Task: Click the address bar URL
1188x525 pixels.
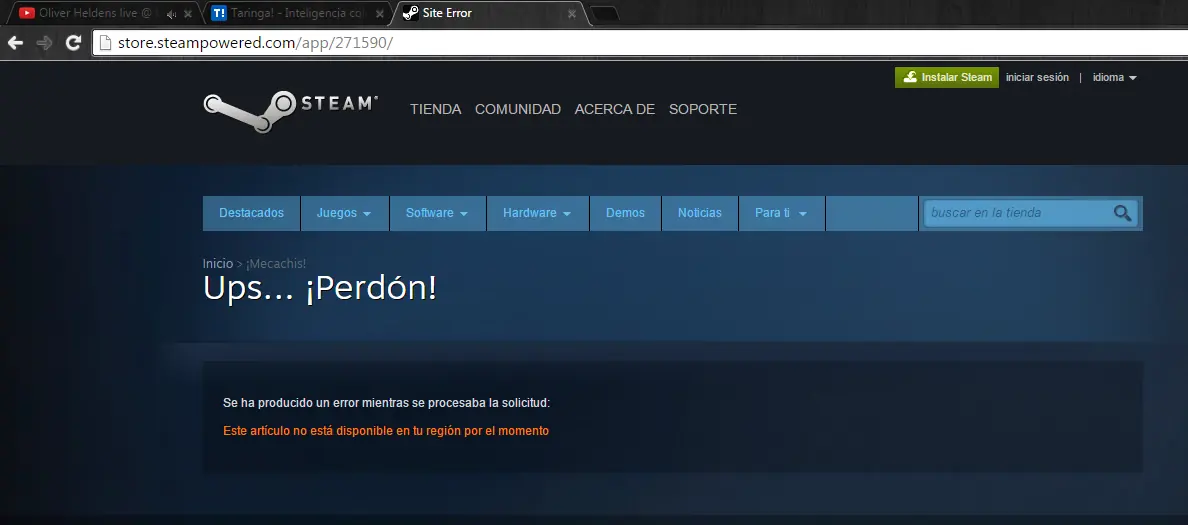Action: pyautogui.click(x=255, y=43)
